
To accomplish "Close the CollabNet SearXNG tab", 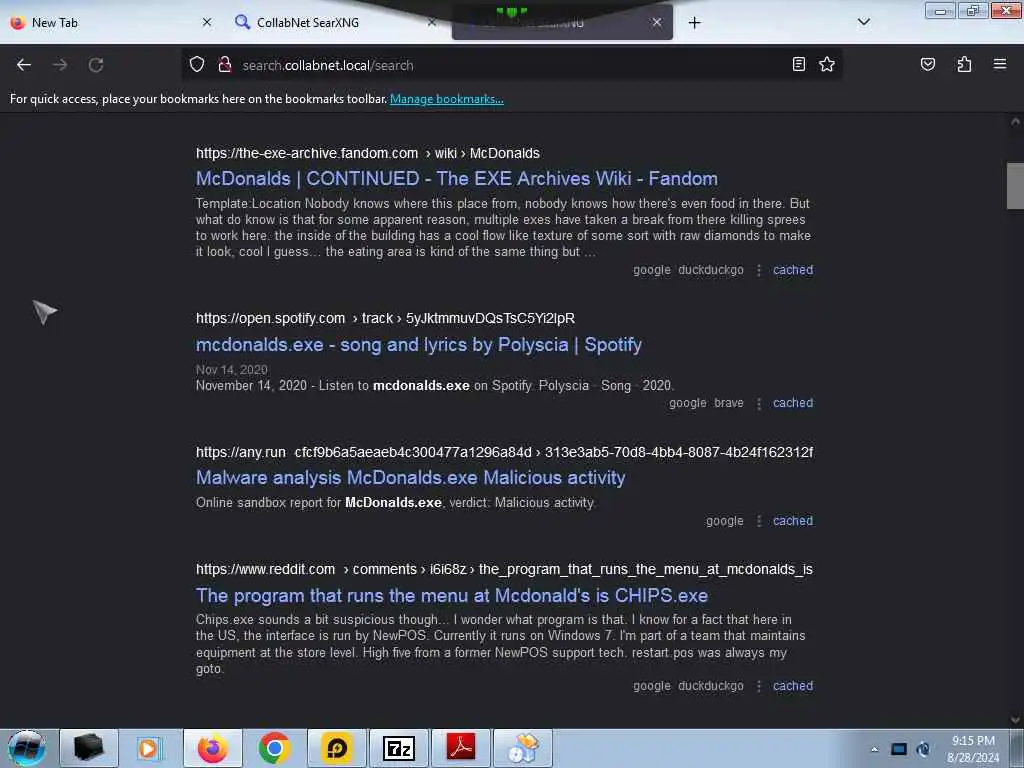I will (432, 22).
